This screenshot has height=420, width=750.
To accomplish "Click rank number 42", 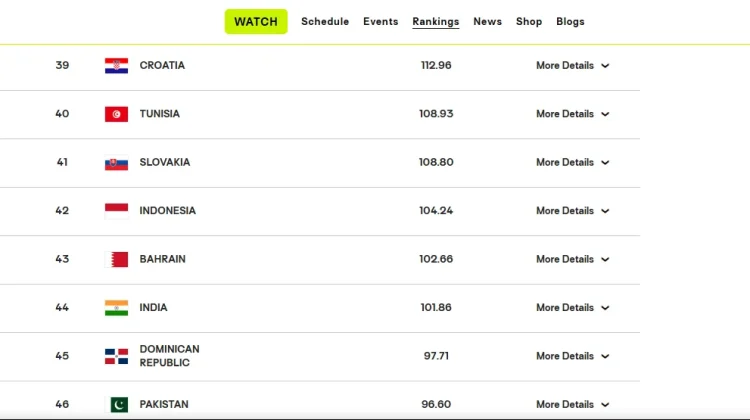I will coord(62,210).
